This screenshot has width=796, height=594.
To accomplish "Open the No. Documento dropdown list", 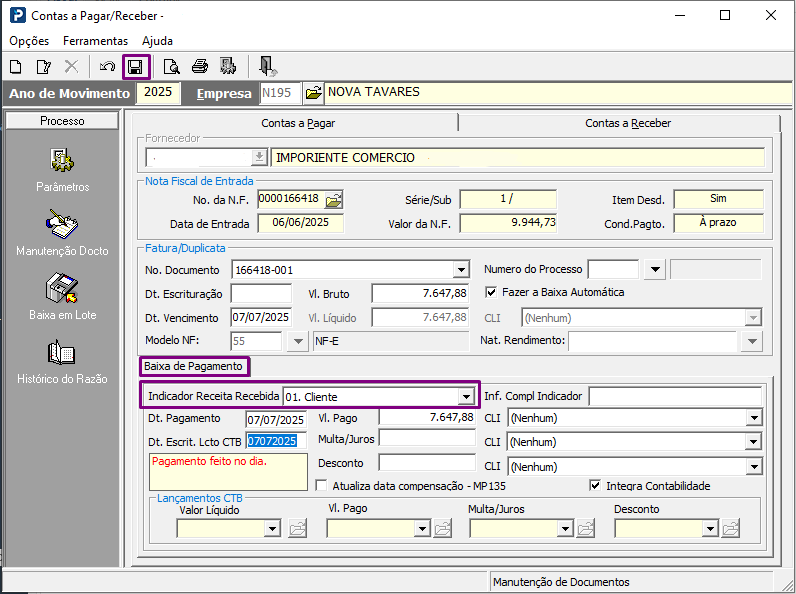I will [x=460, y=270].
